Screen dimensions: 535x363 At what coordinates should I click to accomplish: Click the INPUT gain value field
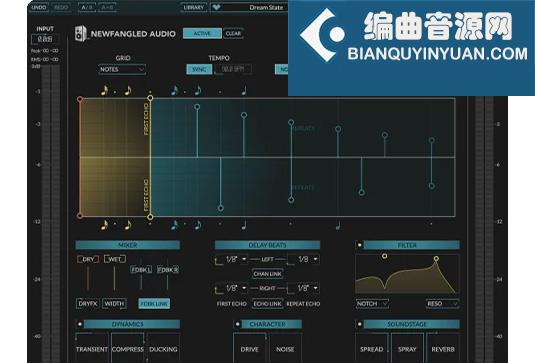(x=45, y=39)
